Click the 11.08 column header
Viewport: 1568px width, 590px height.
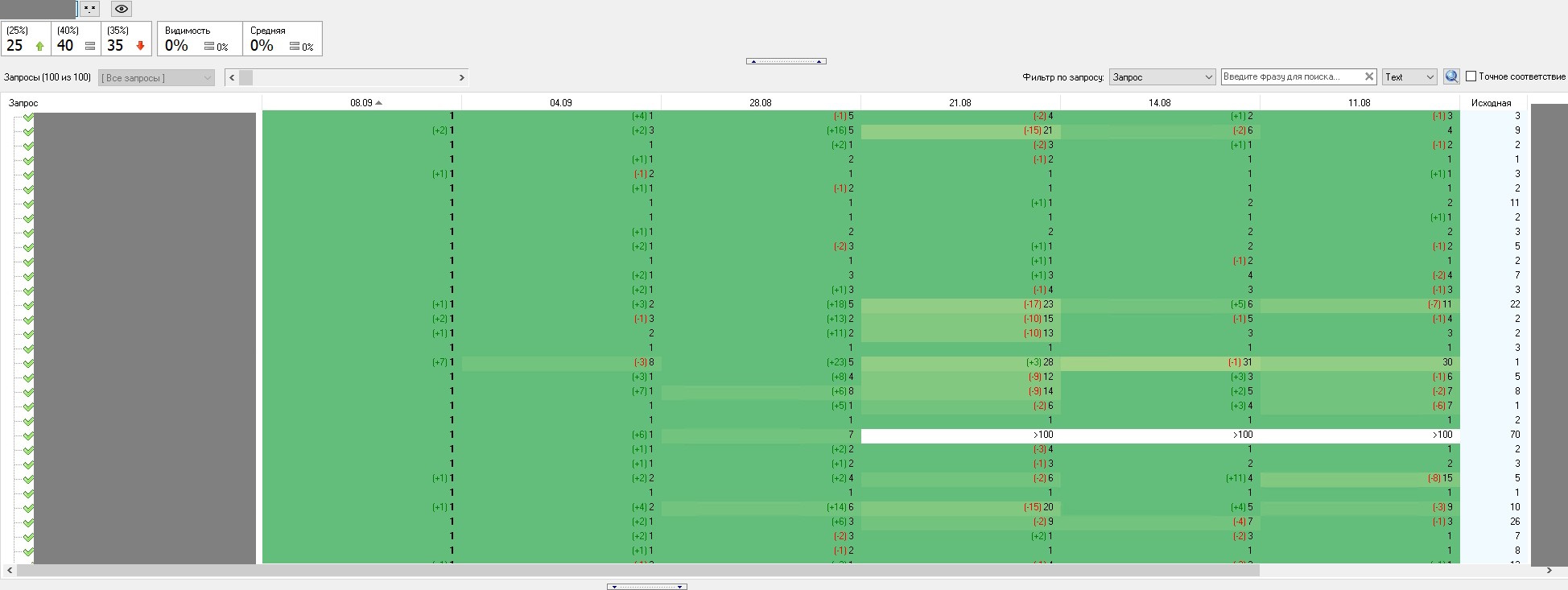point(1360,102)
